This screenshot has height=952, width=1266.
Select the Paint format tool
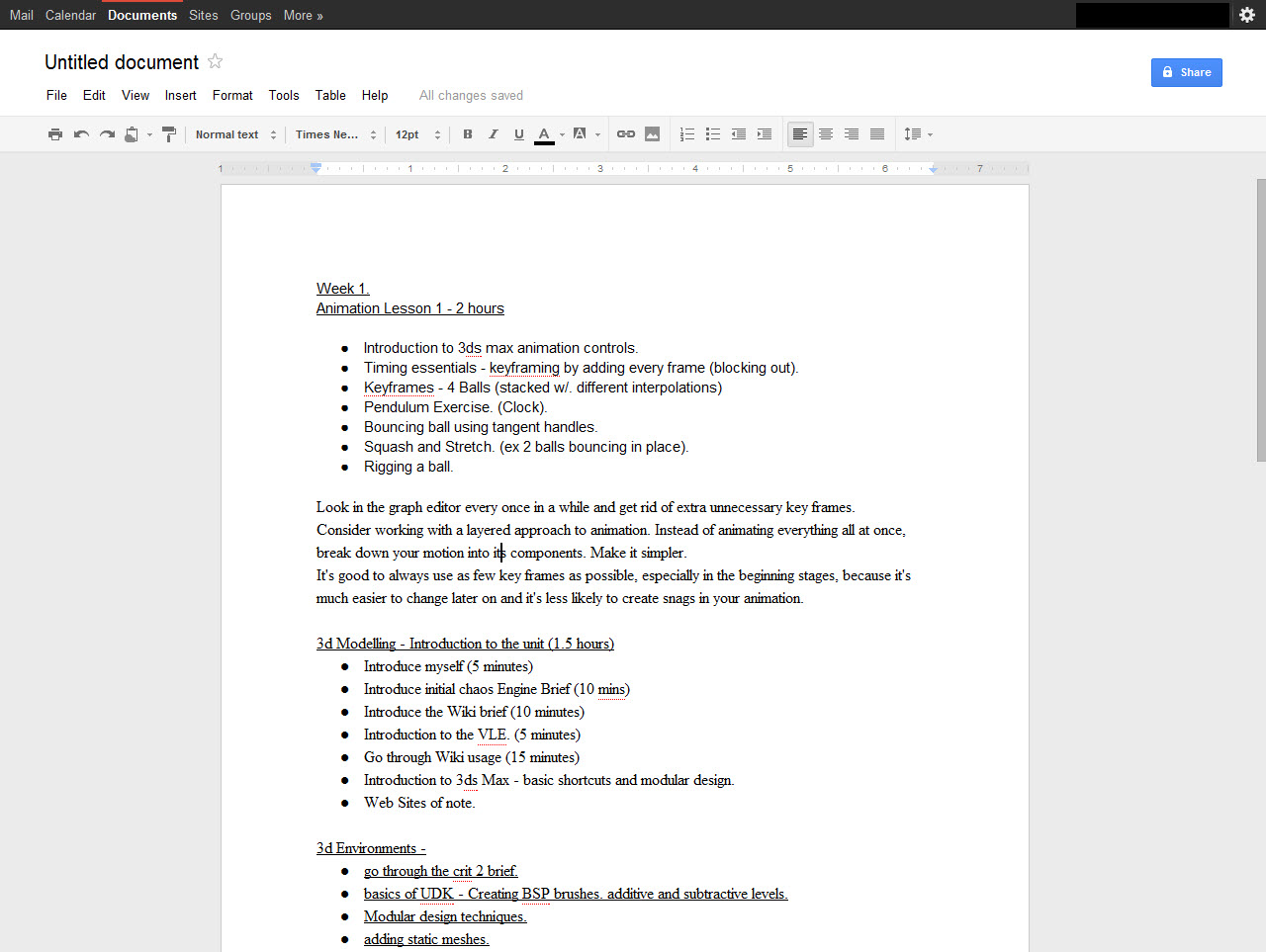pyautogui.click(x=168, y=134)
